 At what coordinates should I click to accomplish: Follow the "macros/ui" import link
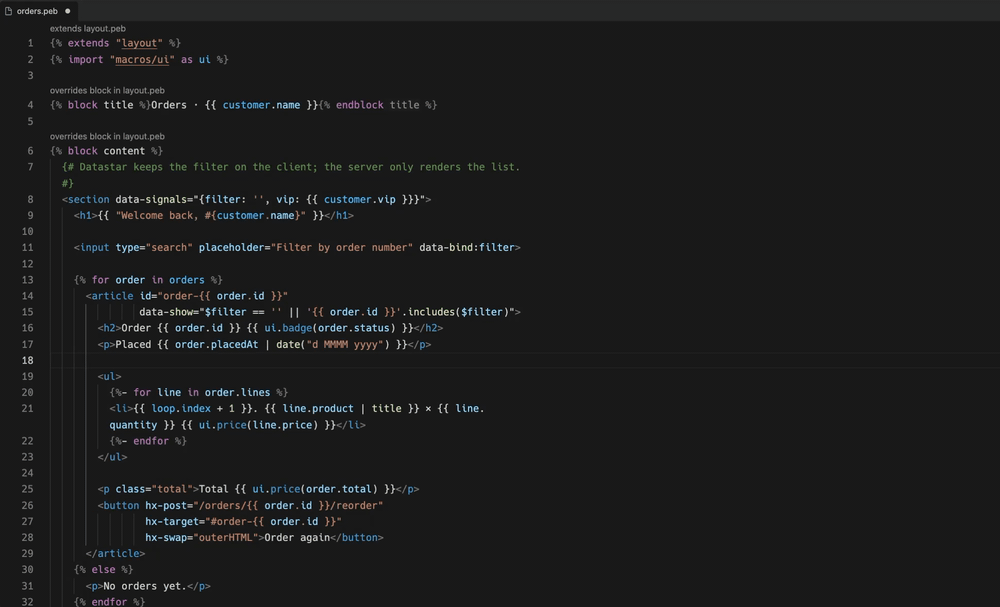[142, 59]
